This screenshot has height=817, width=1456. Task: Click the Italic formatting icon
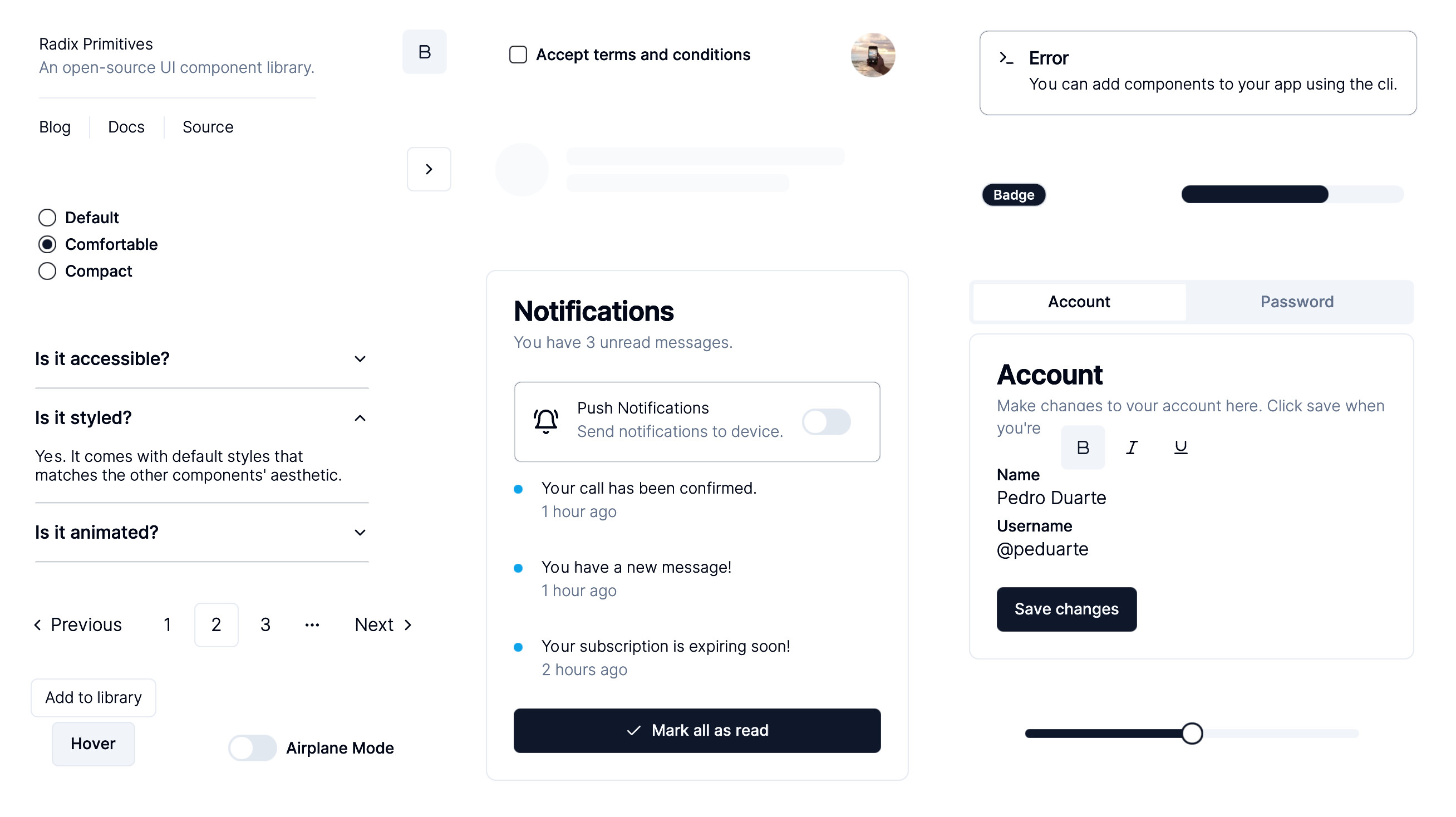tap(1131, 447)
